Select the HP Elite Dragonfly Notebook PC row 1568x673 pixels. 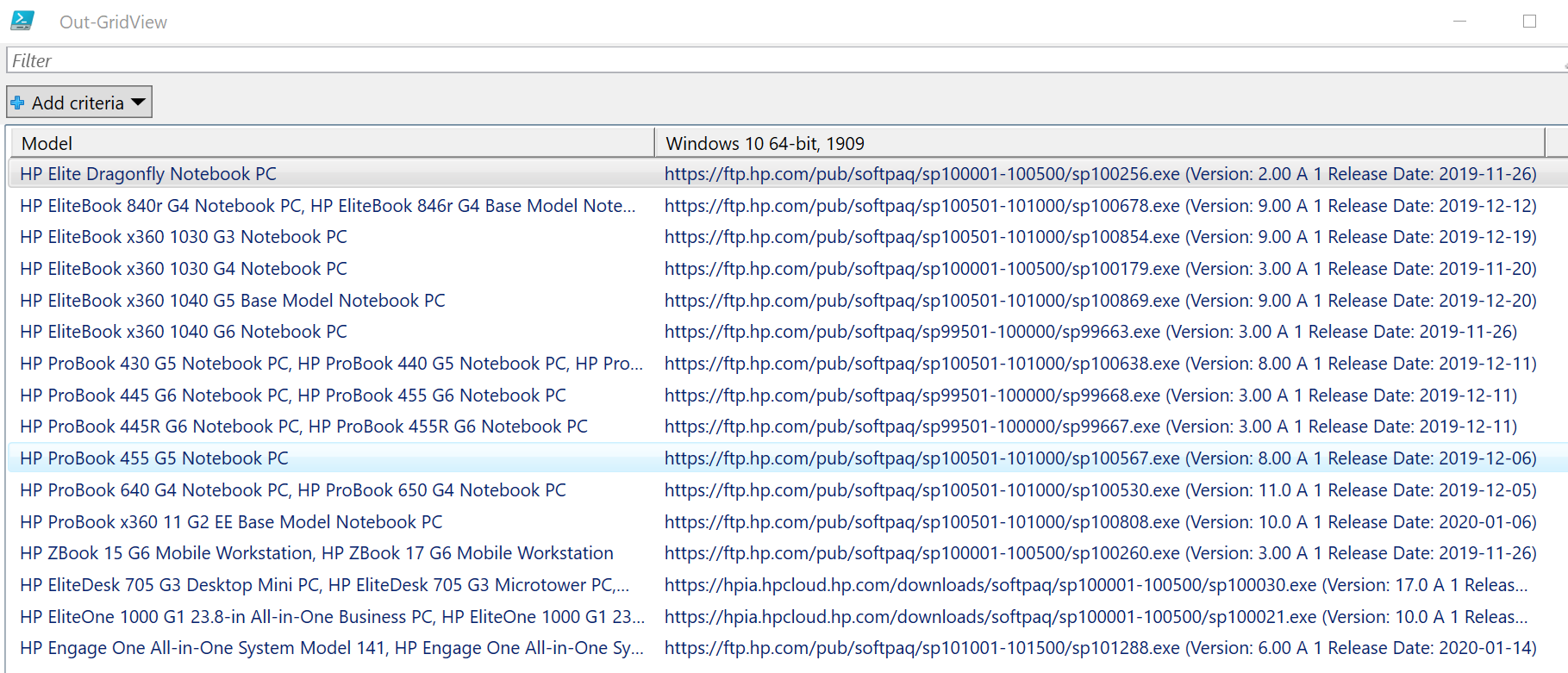148,174
